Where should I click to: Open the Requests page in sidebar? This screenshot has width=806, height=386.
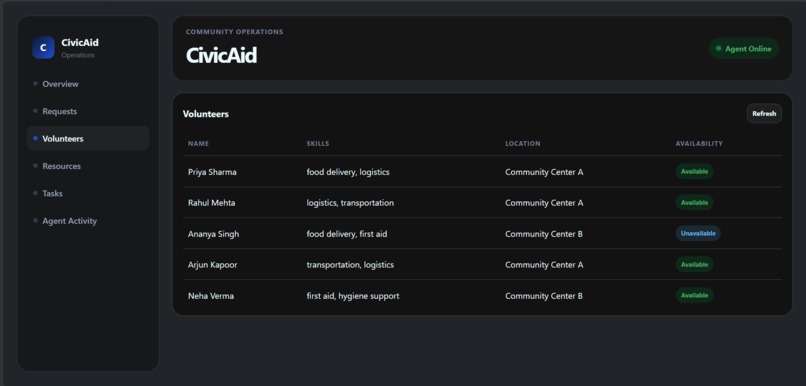(x=60, y=111)
